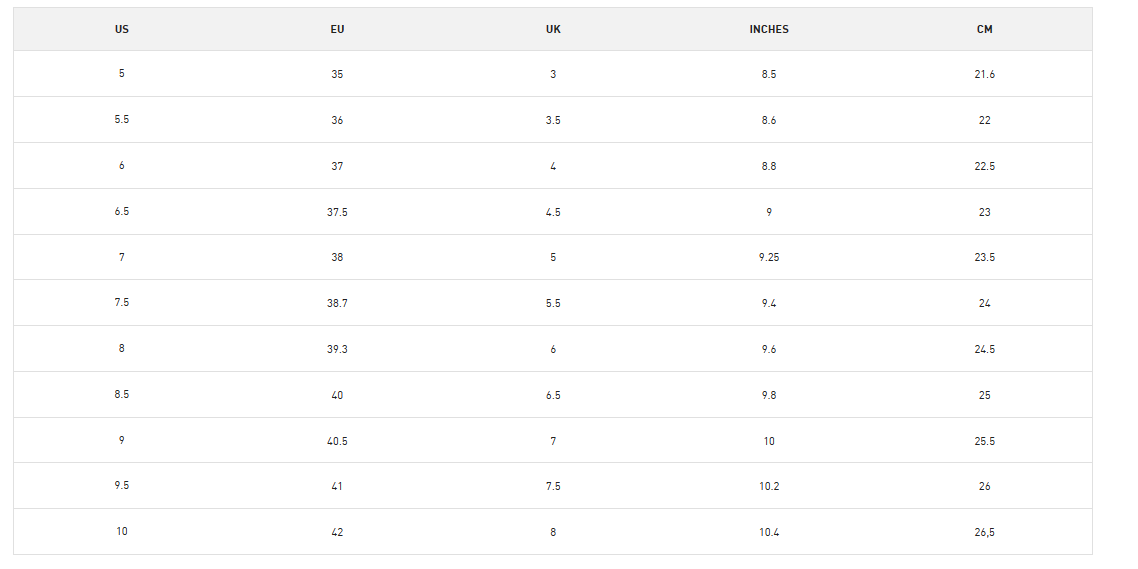Click the CM column header
Screen dimensions: 1138x569
[x=985, y=30]
